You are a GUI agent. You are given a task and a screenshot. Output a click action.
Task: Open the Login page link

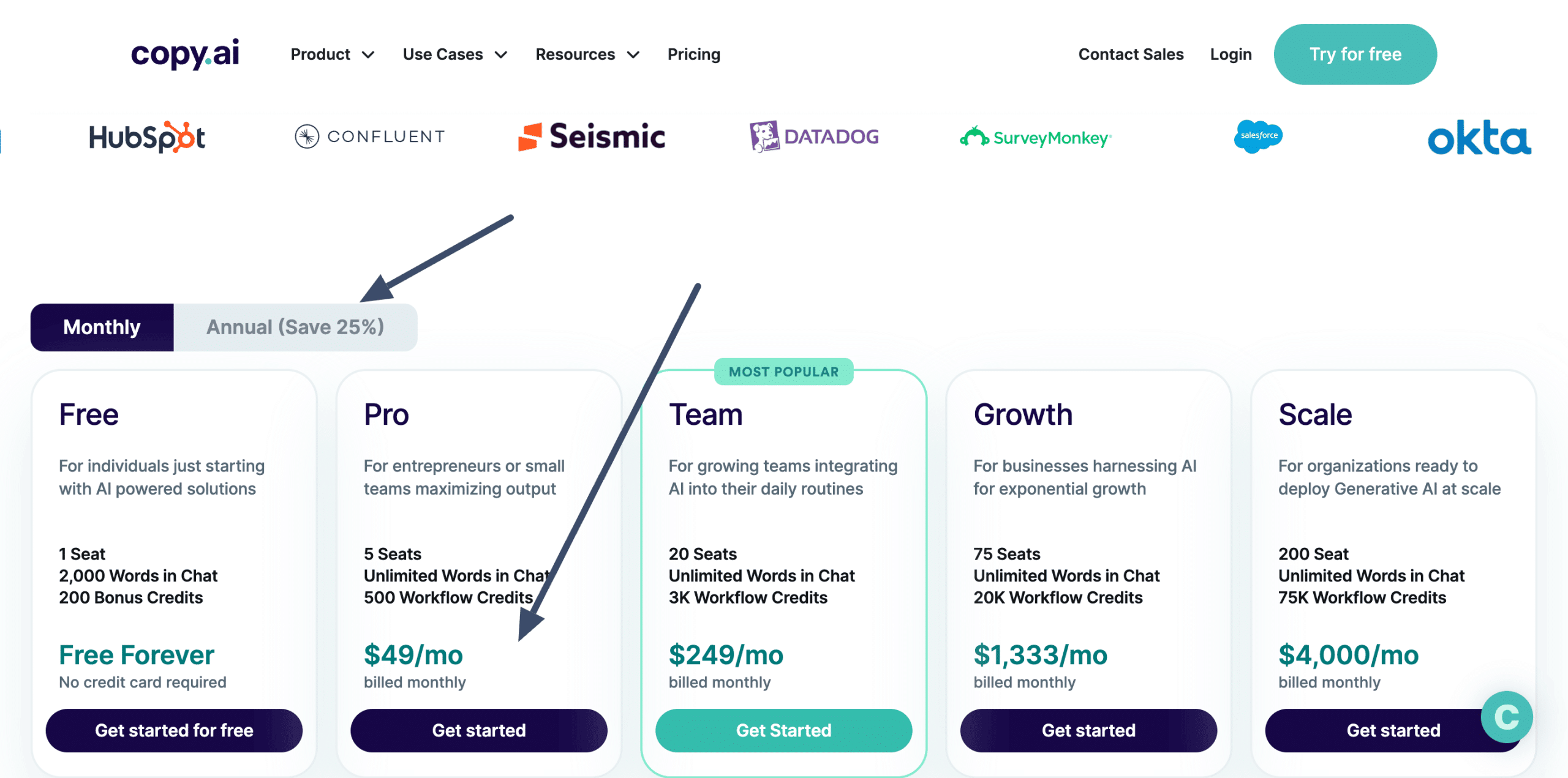[1231, 54]
